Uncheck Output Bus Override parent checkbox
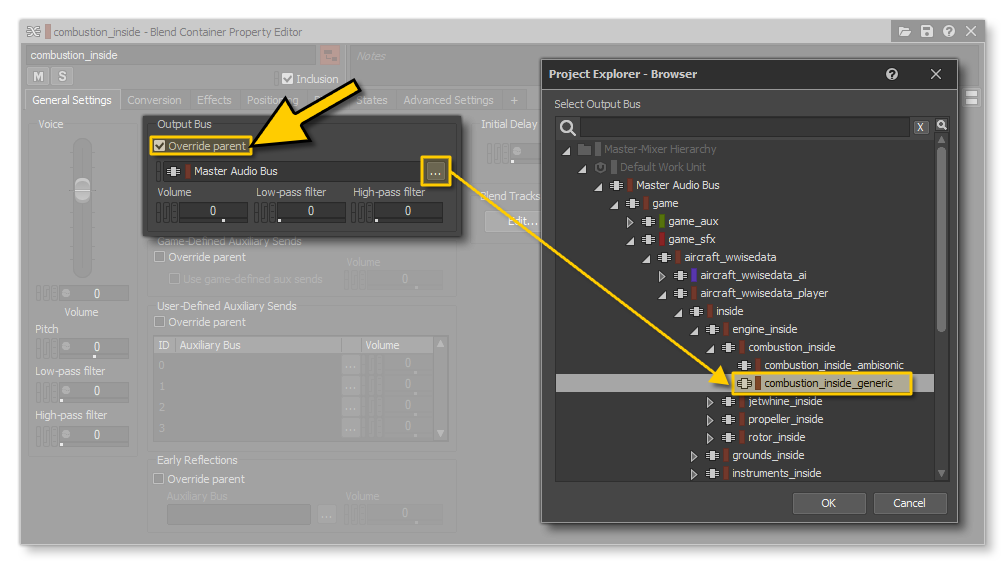Viewport: 1005px width, 565px height. coord(160,146)
